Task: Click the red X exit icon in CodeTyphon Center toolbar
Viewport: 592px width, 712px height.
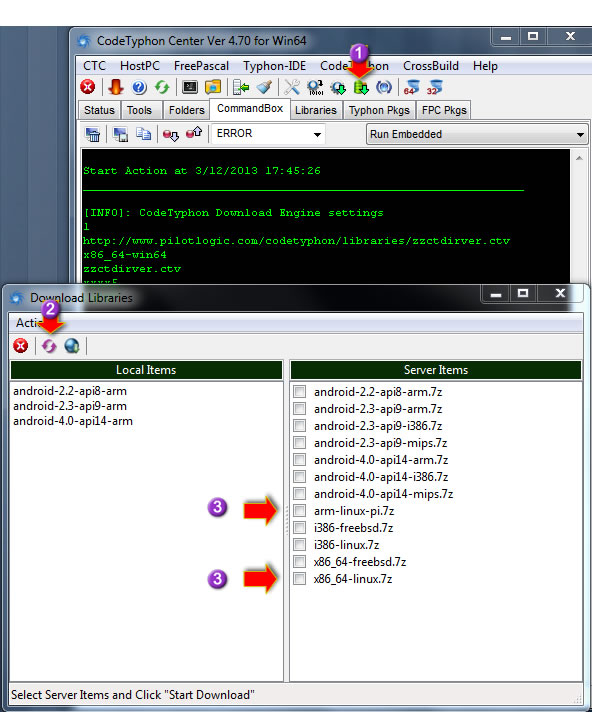Action: click(88, 87)
